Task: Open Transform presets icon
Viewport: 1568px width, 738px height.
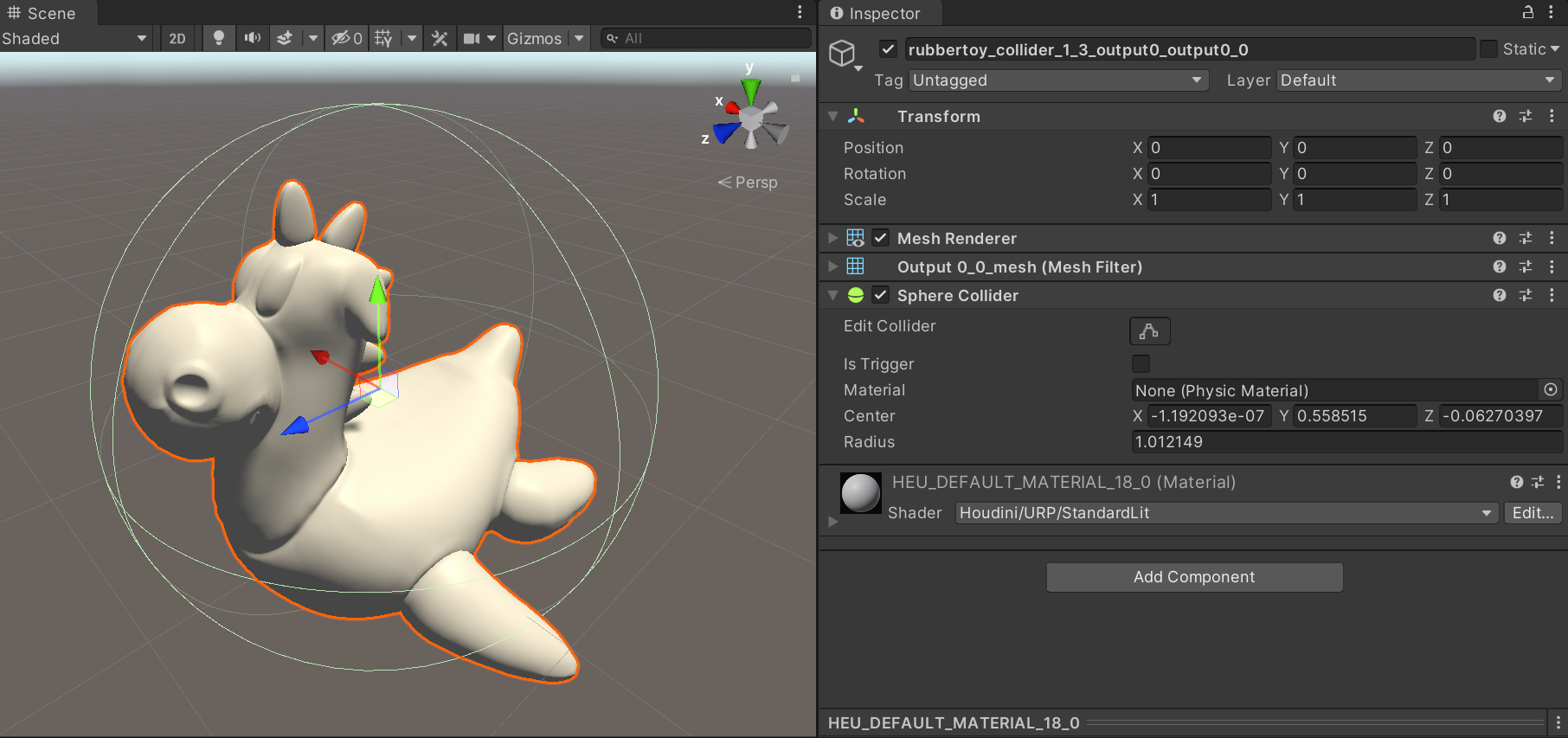Action: pyautogui.click(x=1526, y=116)
